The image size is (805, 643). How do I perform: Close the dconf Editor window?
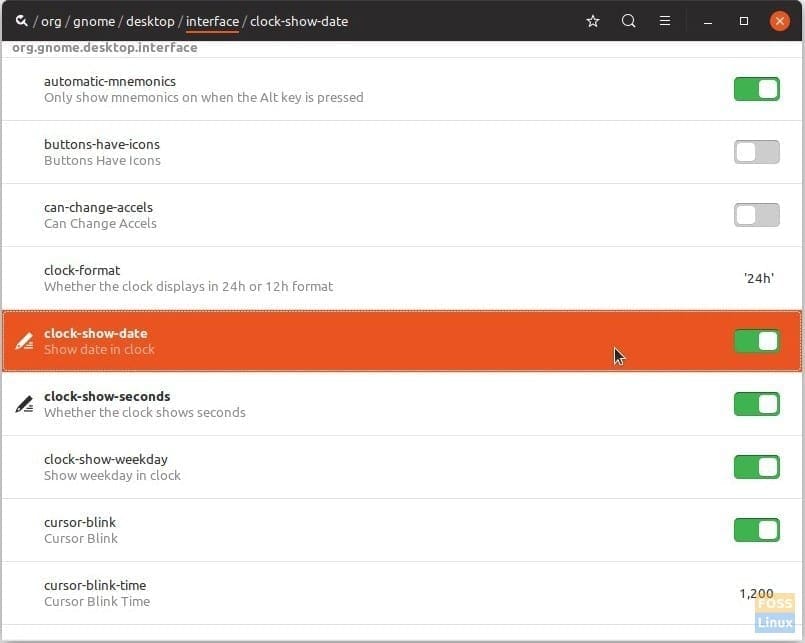coord(779,21)
